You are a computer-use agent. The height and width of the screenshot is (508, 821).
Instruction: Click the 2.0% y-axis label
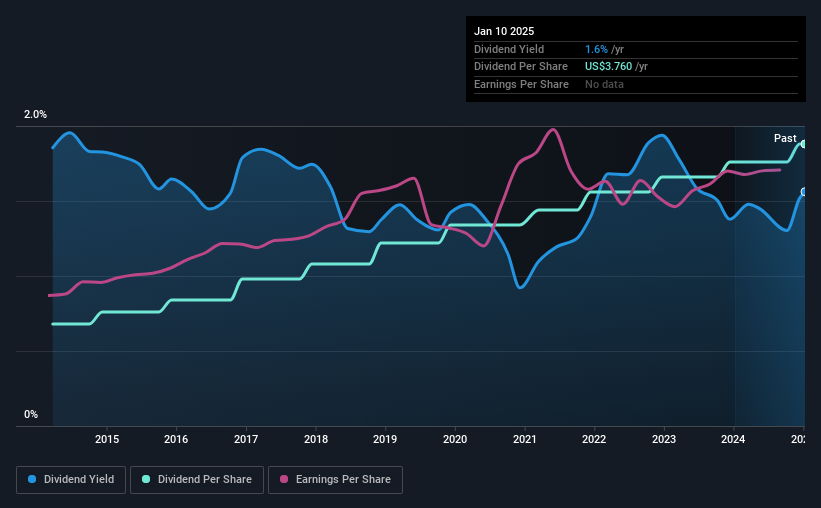click(x=35, y=114)
